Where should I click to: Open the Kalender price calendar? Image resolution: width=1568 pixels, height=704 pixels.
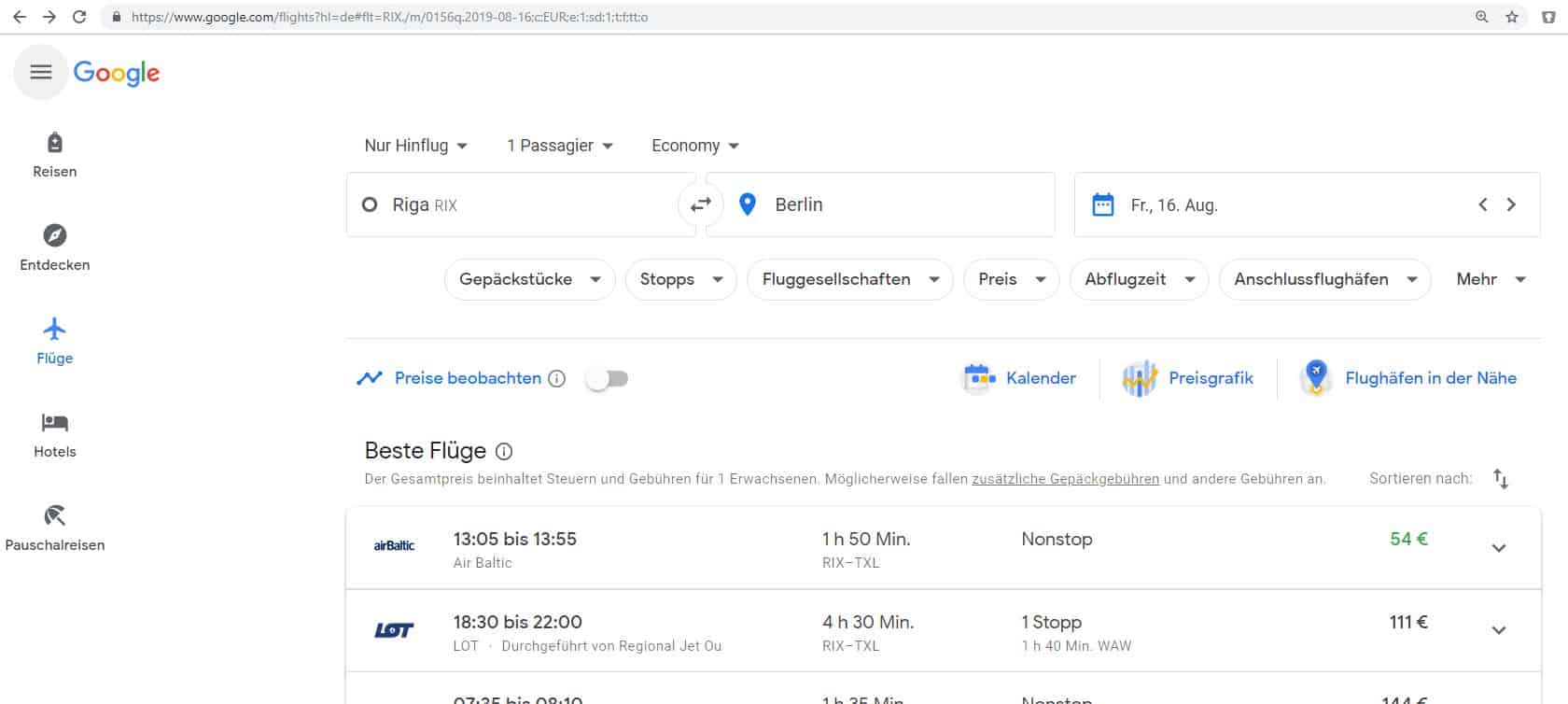pos(1019,378)
